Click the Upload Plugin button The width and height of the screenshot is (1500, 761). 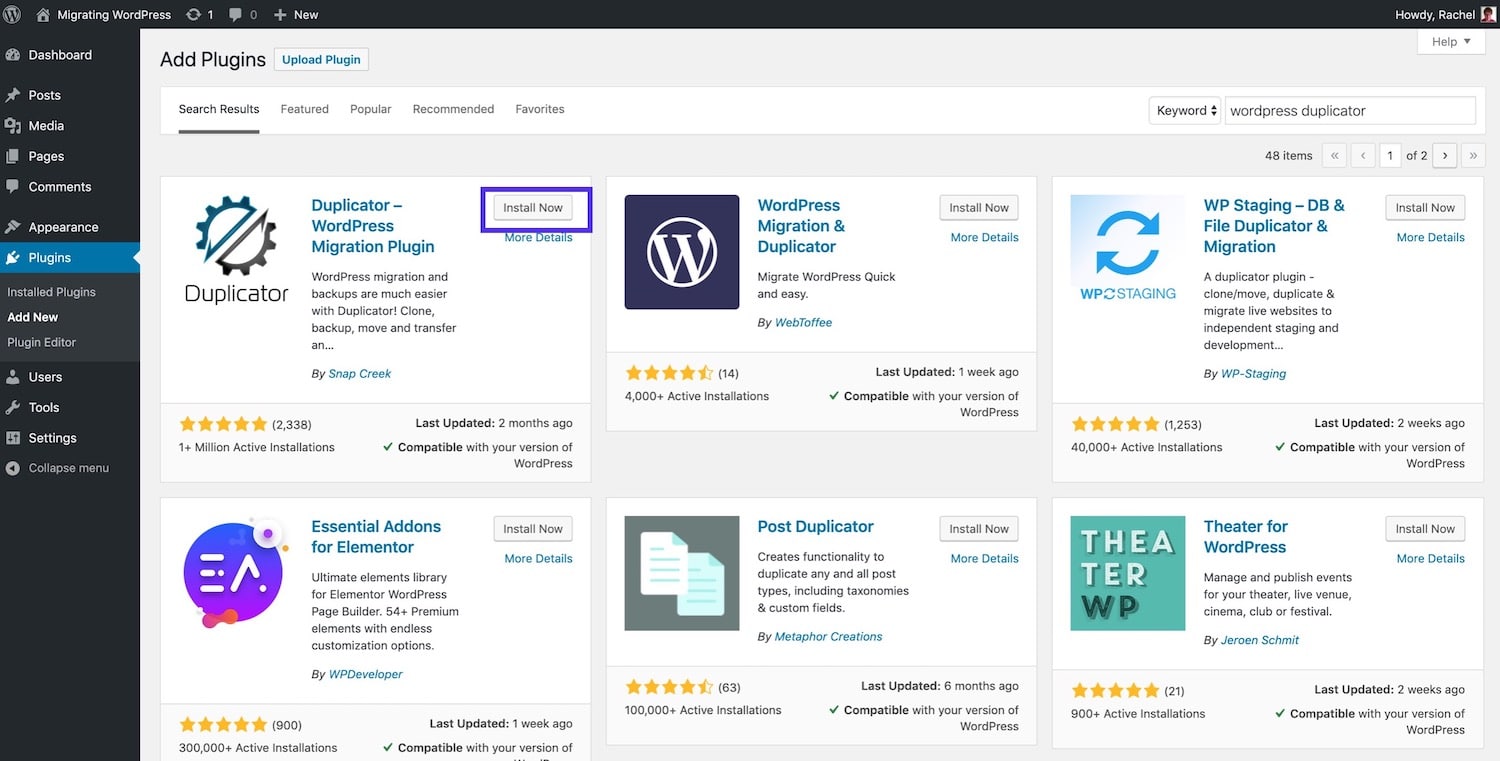(321, 60)
